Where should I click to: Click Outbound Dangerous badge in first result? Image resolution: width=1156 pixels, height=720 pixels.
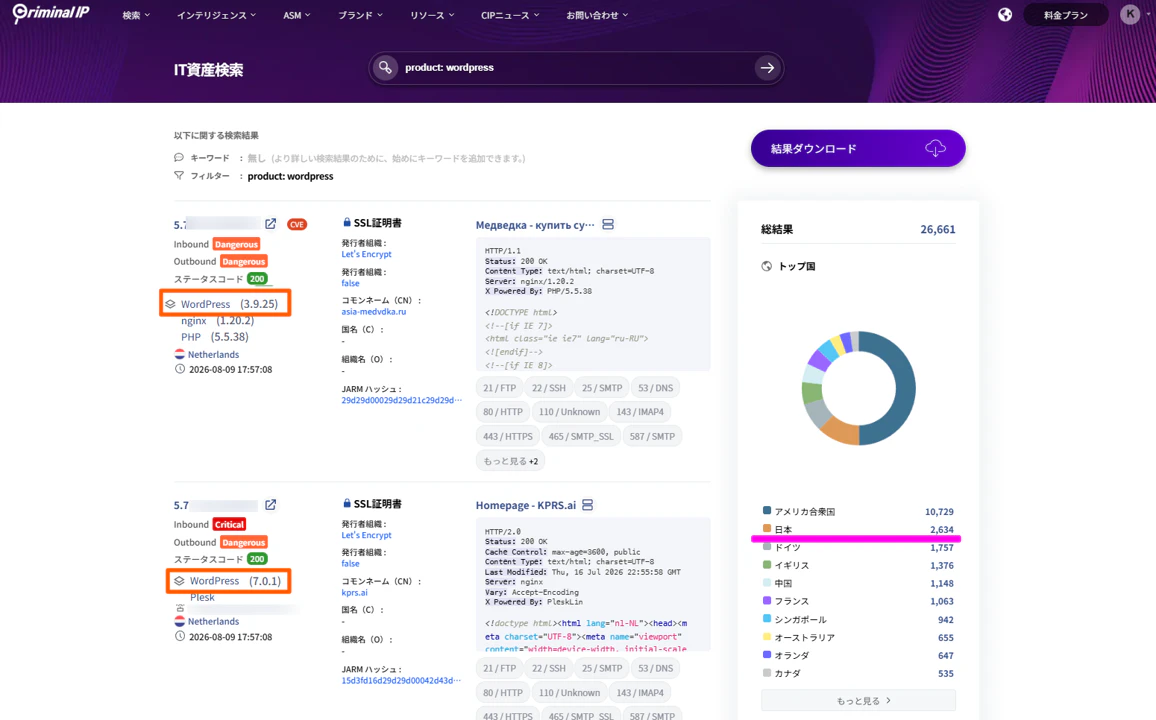coord(243,262)
